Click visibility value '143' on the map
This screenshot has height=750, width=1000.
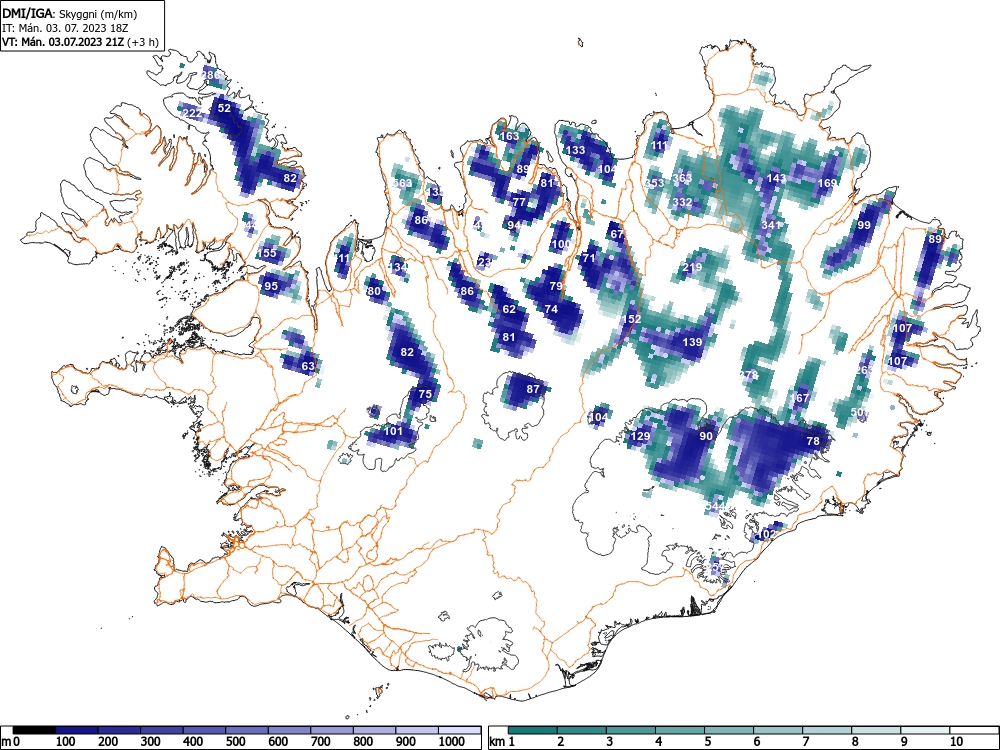tap(777, 178)
